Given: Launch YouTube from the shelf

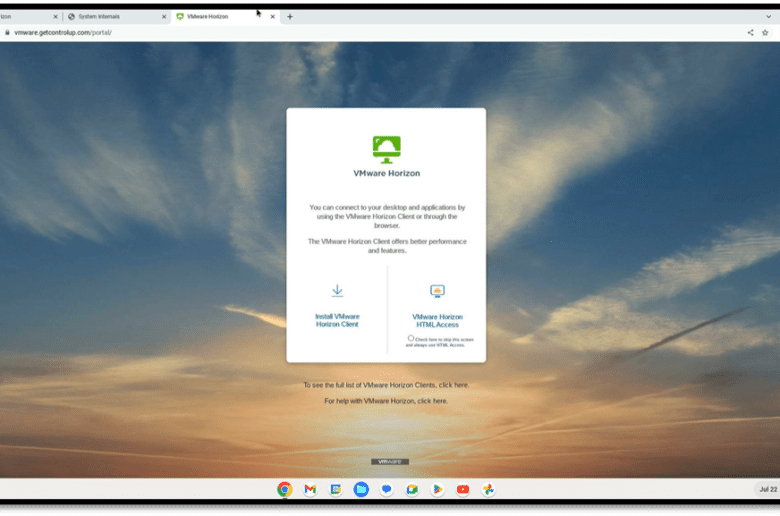Looking at the screenshot, I should [463, 489].
